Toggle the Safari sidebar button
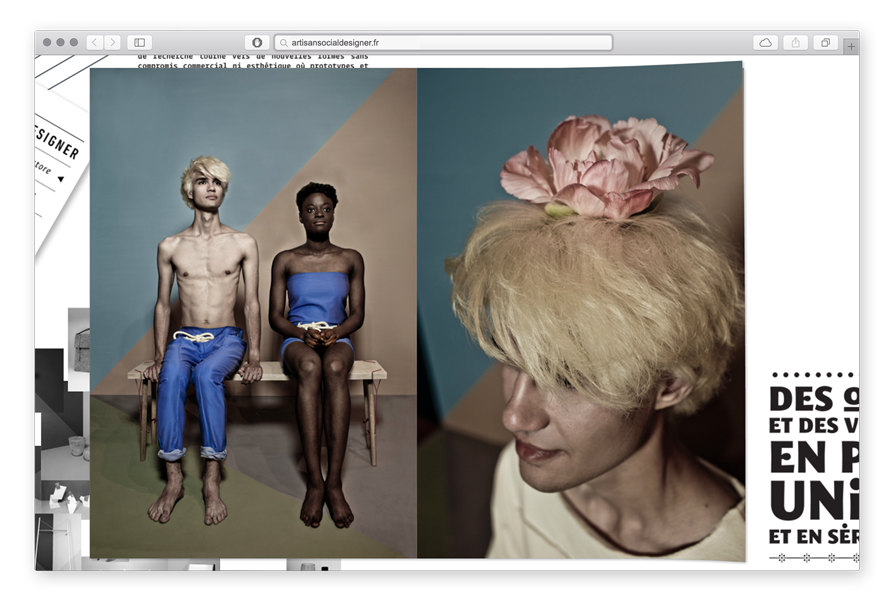 click(139, 43)
